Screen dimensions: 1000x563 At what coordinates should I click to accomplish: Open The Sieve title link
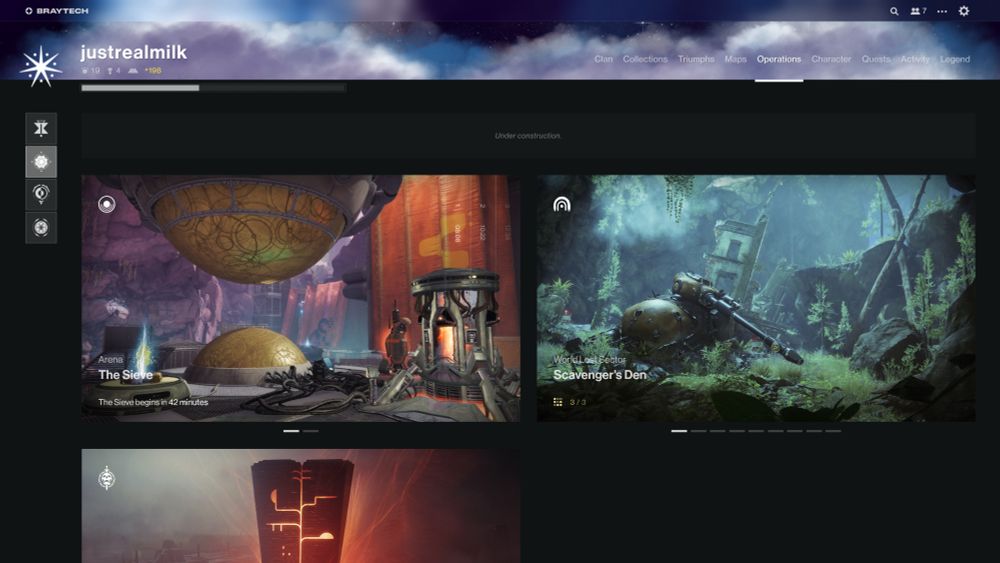pyautogui.click(x=125, y=375)
